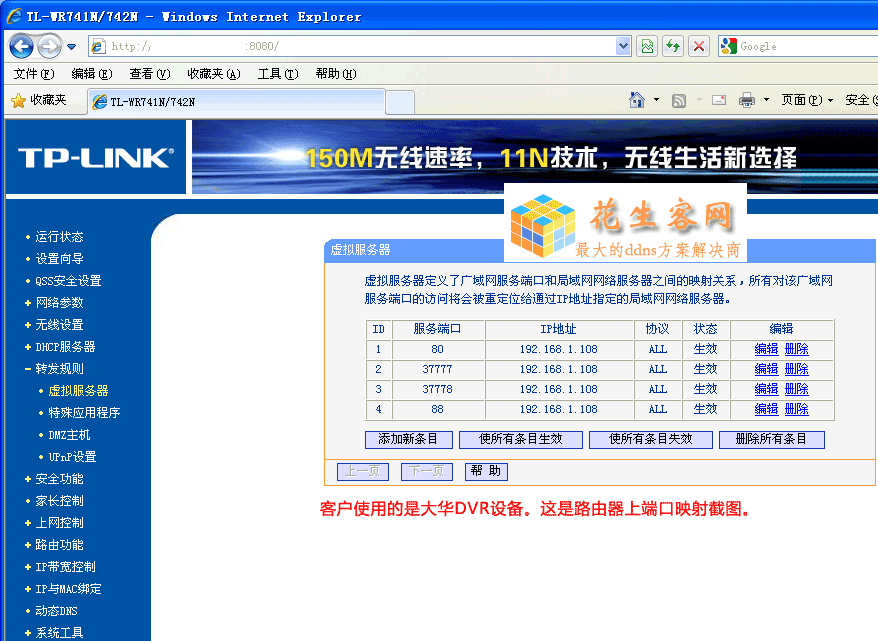The width and height of the screenshot is (878, 641).
Task: Click 删除 link for port 80 entry
Action: pyautogui.click(x=796, y=349)
